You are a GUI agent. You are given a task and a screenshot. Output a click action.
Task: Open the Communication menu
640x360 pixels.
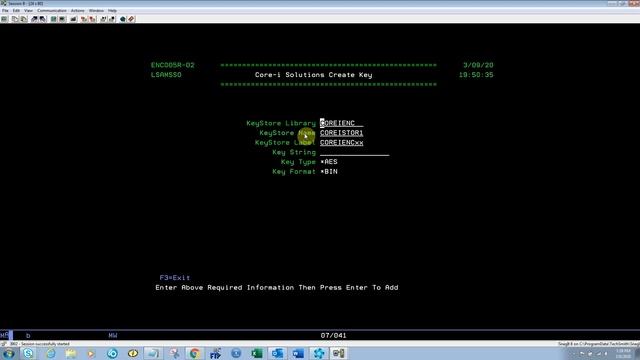pyautogui.click(x=52, y=11)
